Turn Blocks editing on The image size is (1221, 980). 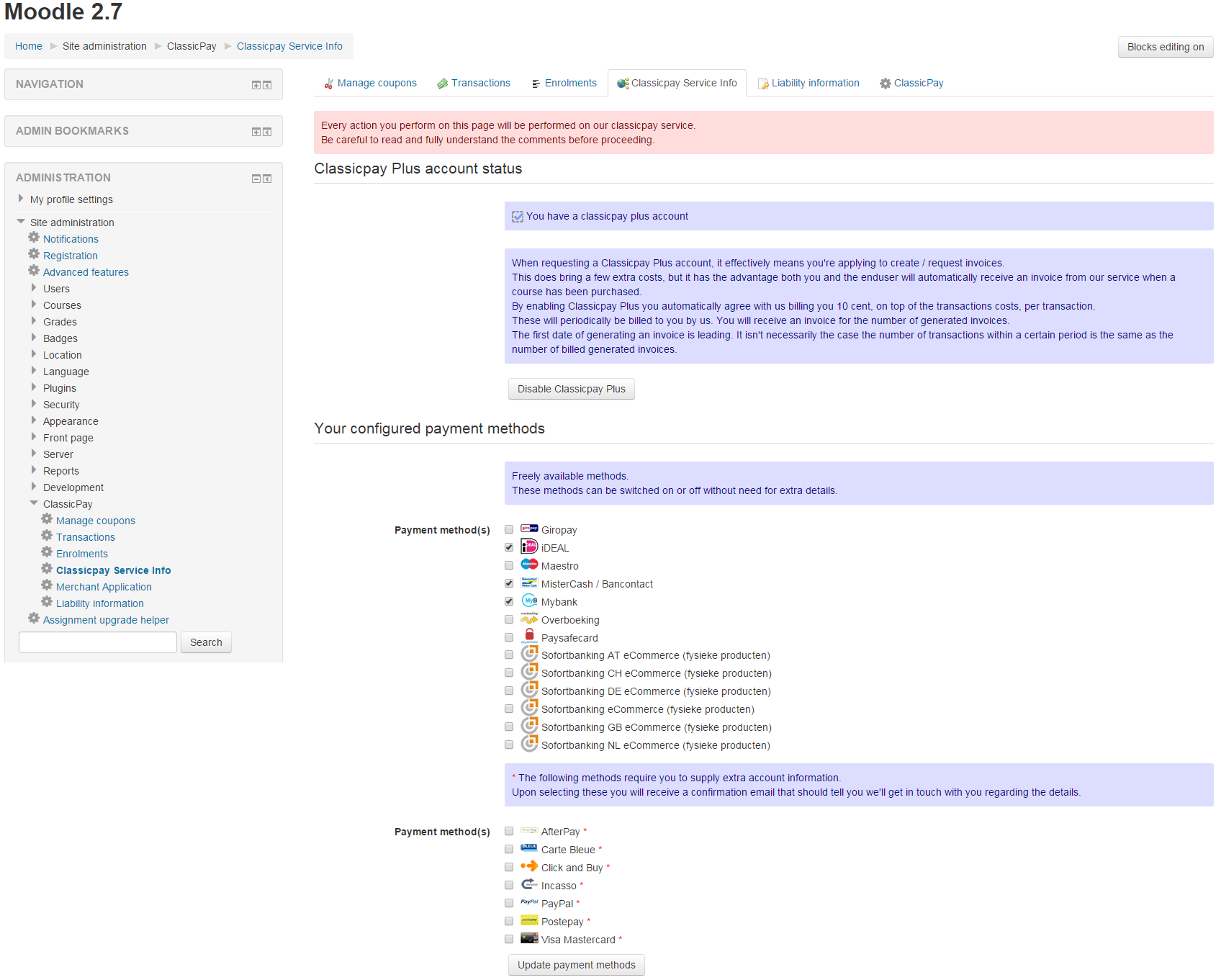coord(1166,47)
